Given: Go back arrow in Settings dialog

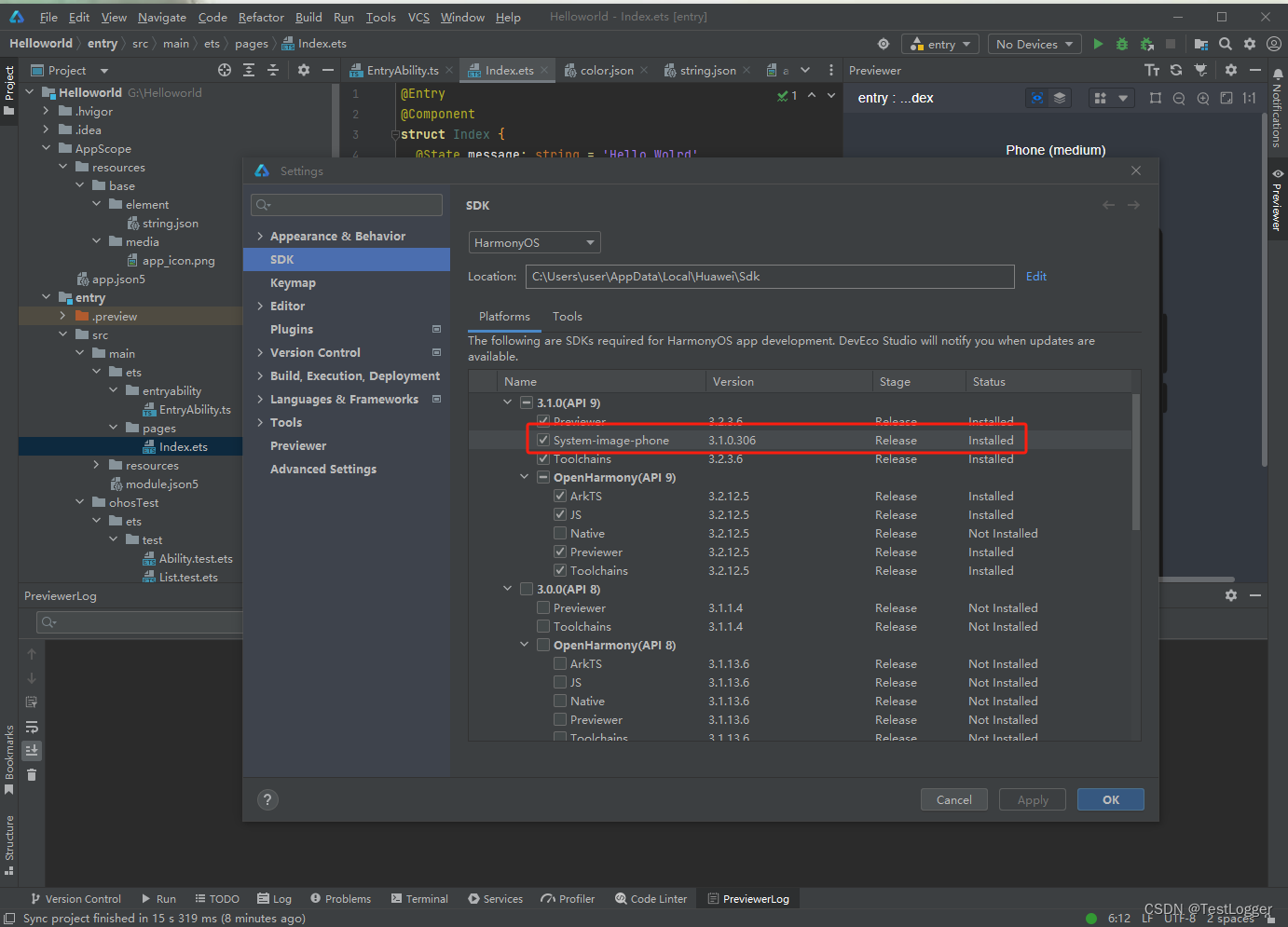Looking at the screenshot, I should [1109, 205].
